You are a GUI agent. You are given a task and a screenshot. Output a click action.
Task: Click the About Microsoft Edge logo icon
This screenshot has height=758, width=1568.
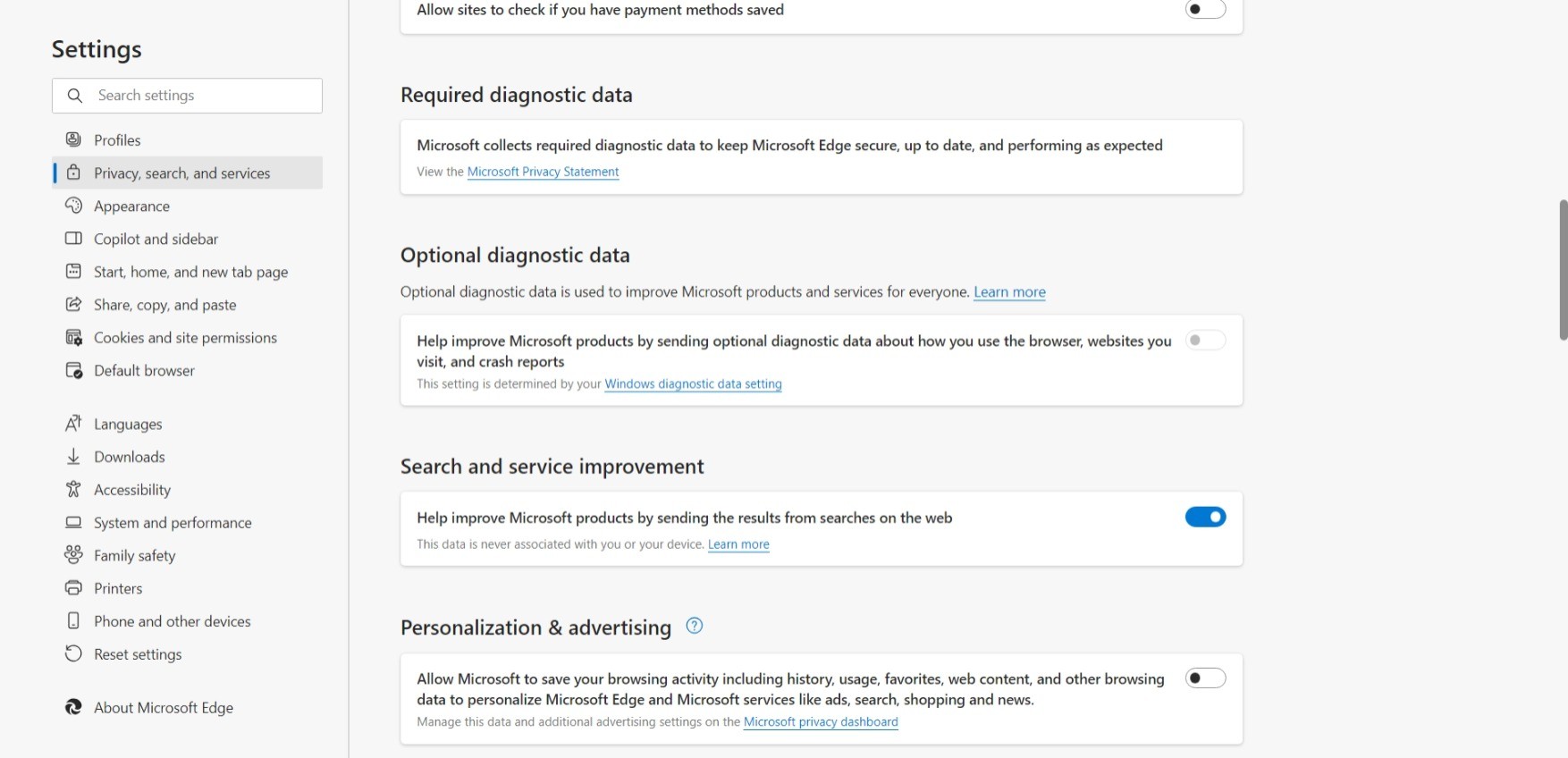coord(73,707)
